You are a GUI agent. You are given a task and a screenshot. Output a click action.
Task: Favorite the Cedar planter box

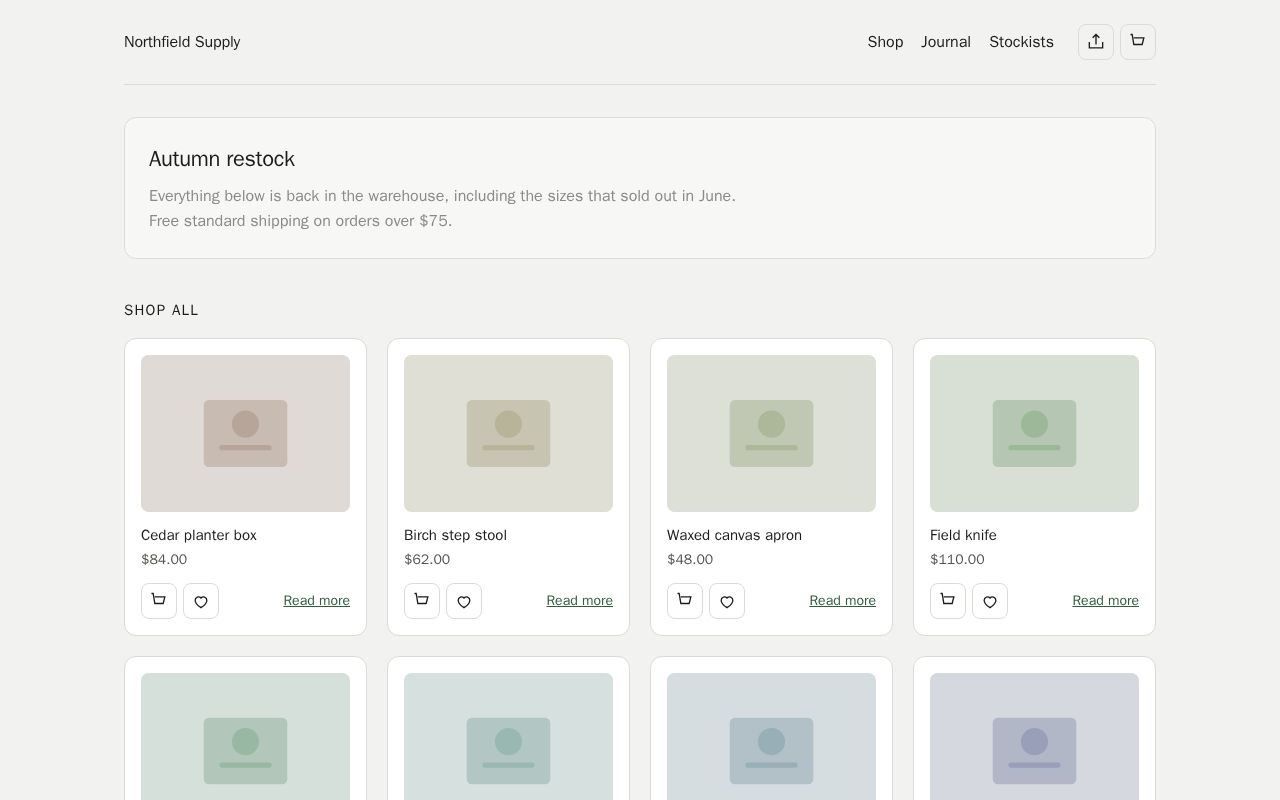pyautogui.click(x=201, y=601)
